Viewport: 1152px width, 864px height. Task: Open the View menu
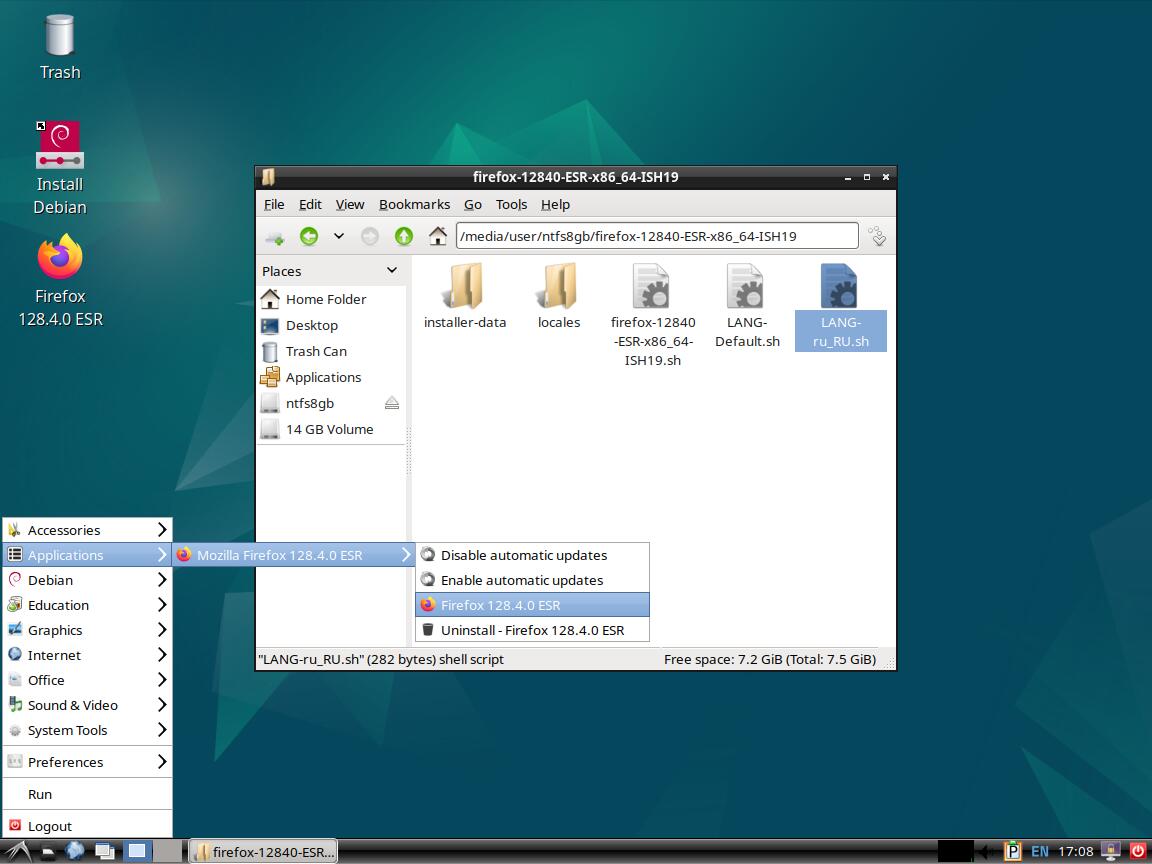(x=350, y=205)
